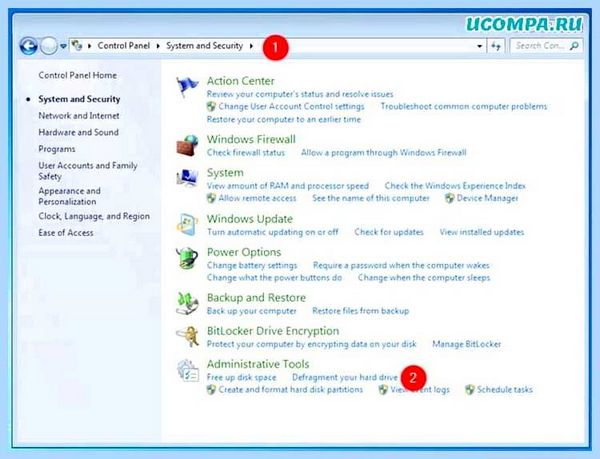The width and height of the screenshot is (600, 459).
Task: Go to Hardware and Sound category
Action: [78, 132]
